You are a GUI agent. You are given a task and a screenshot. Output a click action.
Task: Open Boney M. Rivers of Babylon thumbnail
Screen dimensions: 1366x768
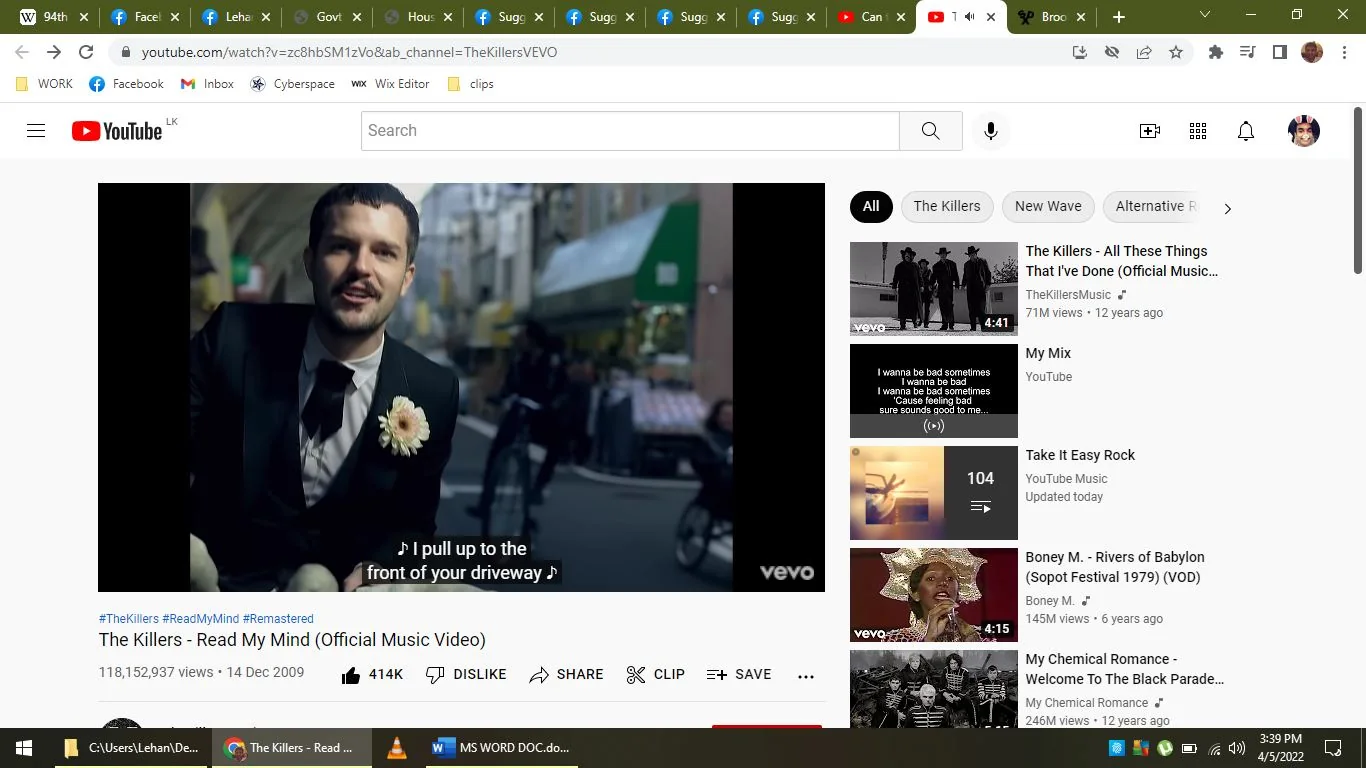934,595
